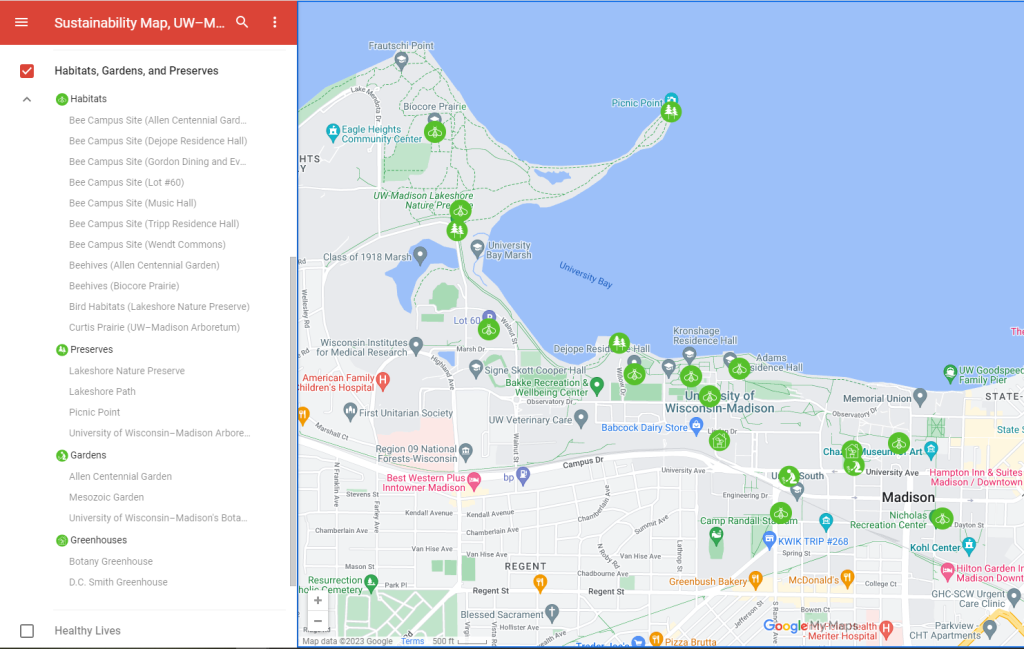
Task: Click the bee marker right of Nicholas Recreation Center
Action: (x=941, y=519)
